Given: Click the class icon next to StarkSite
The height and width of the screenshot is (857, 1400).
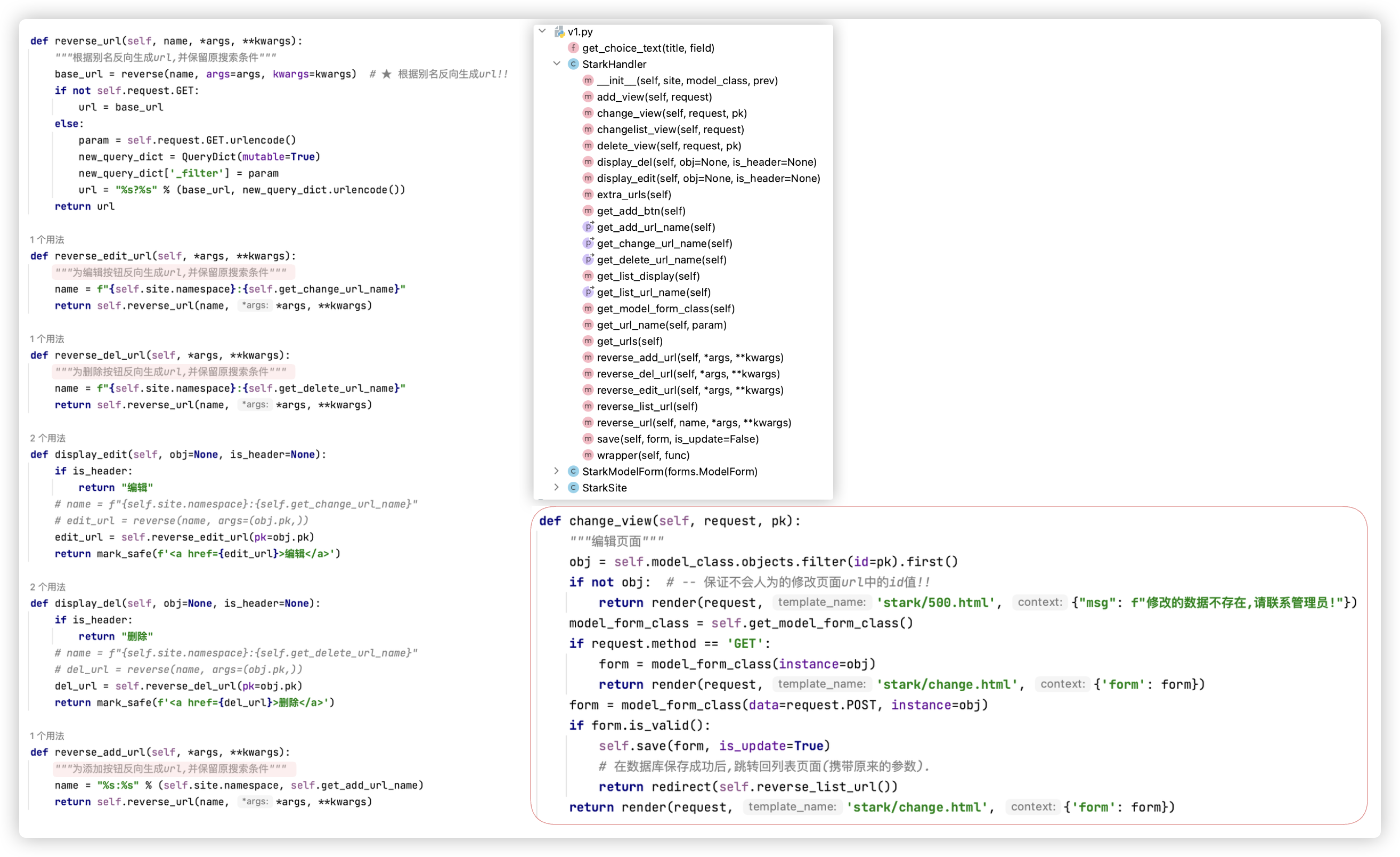Looking at the screenshot, I should click(573, 488).
